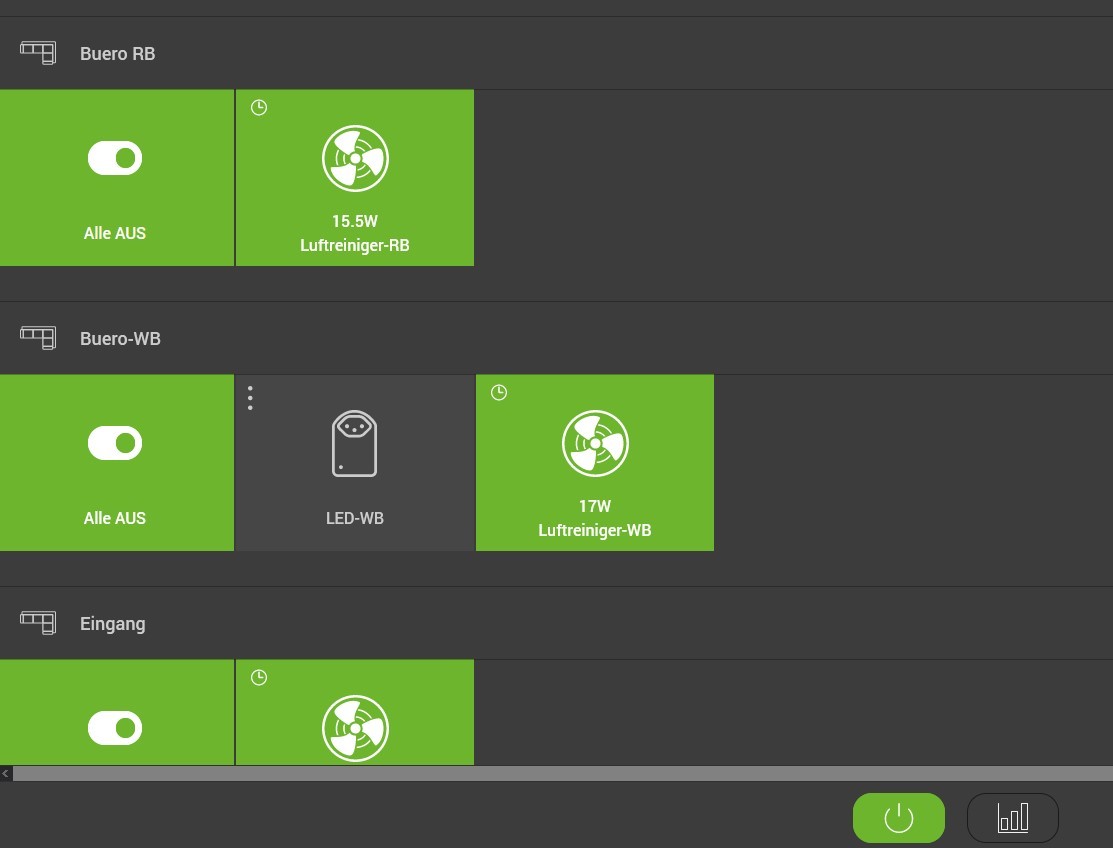
Task: Click the room icon beside Buero-WB
Action: (x=38, y=338)
